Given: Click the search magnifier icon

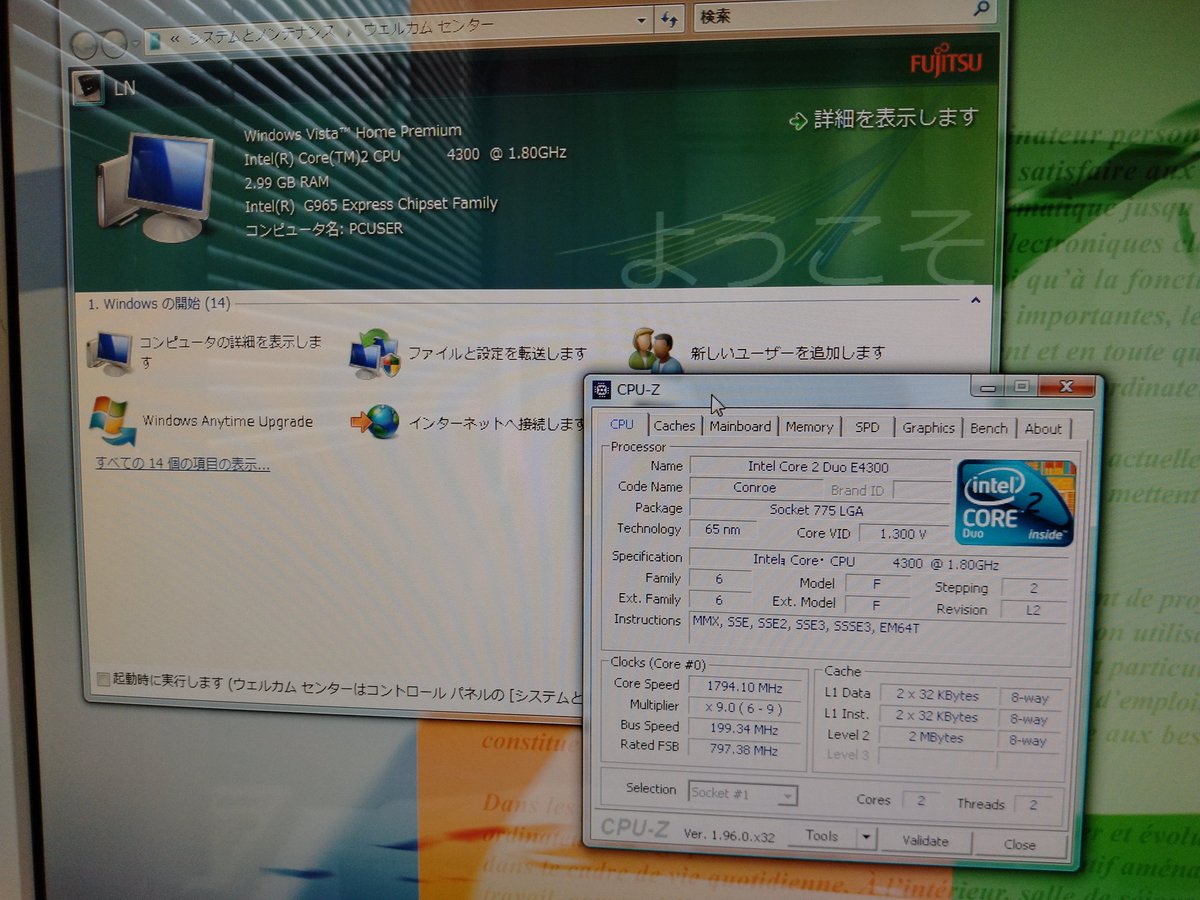Looking at the screenshot, I should click(981, 10).
